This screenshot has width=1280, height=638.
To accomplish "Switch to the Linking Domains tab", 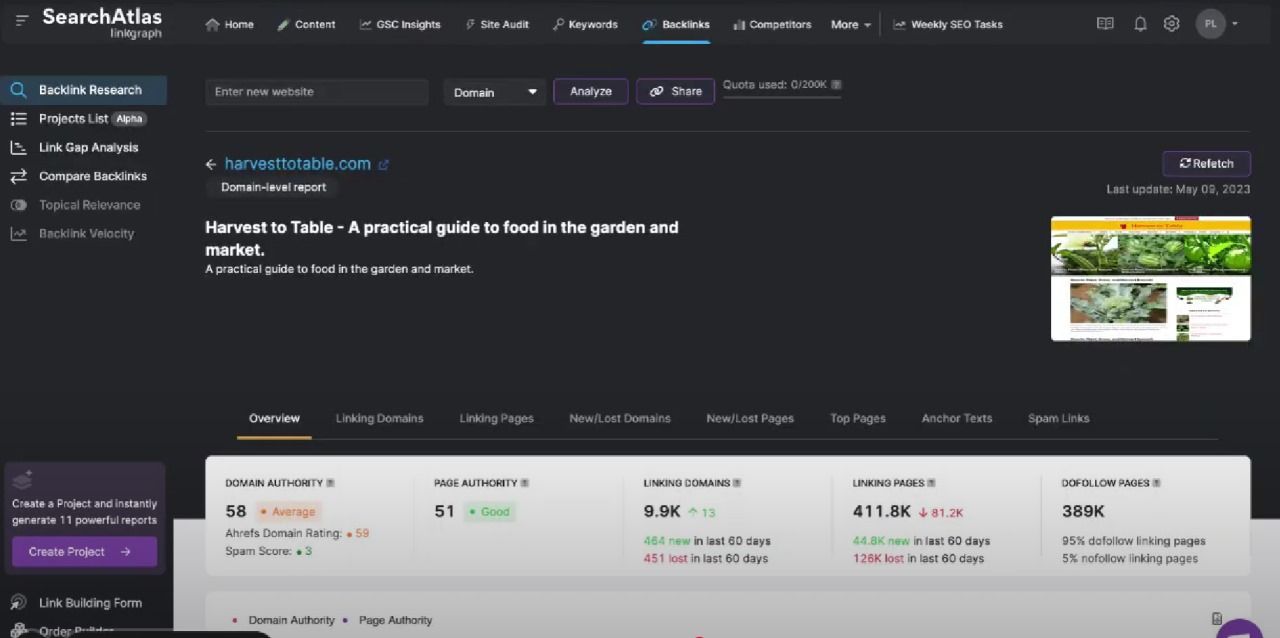I will tap(379, 418).
